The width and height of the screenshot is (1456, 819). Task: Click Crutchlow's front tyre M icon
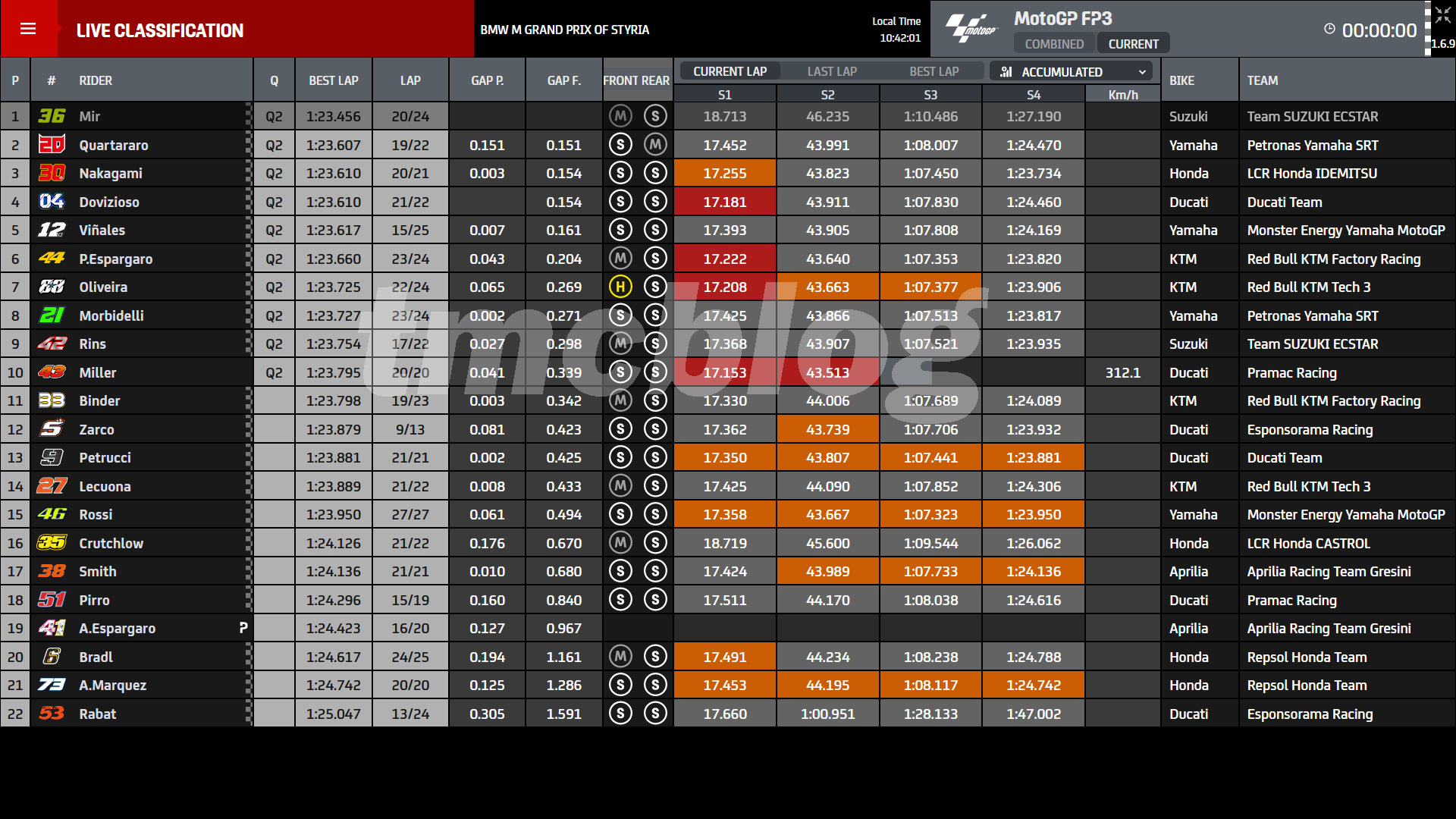point(620,543)
